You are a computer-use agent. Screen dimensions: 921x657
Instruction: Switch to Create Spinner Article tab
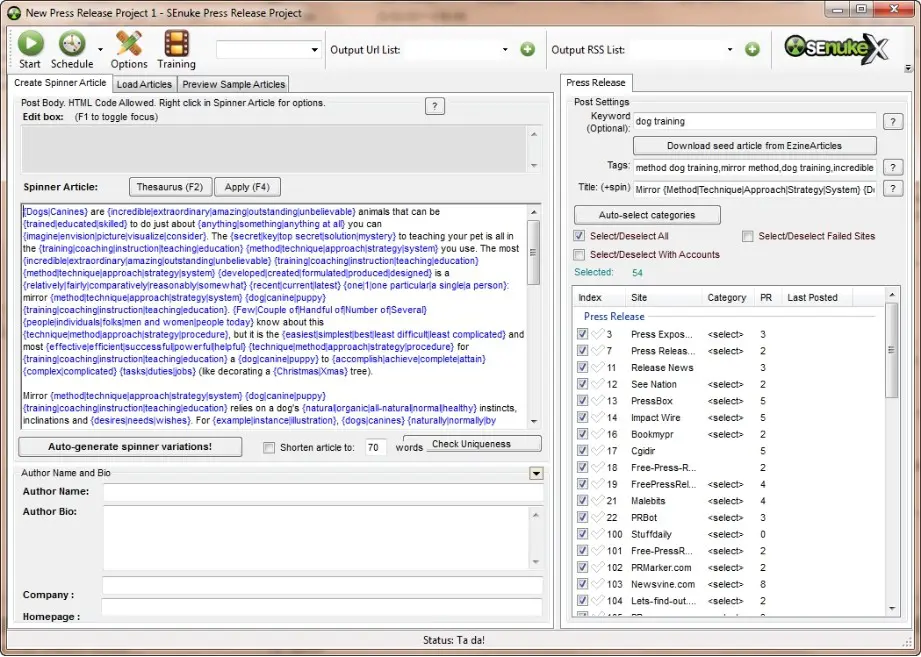pos(60,83)
